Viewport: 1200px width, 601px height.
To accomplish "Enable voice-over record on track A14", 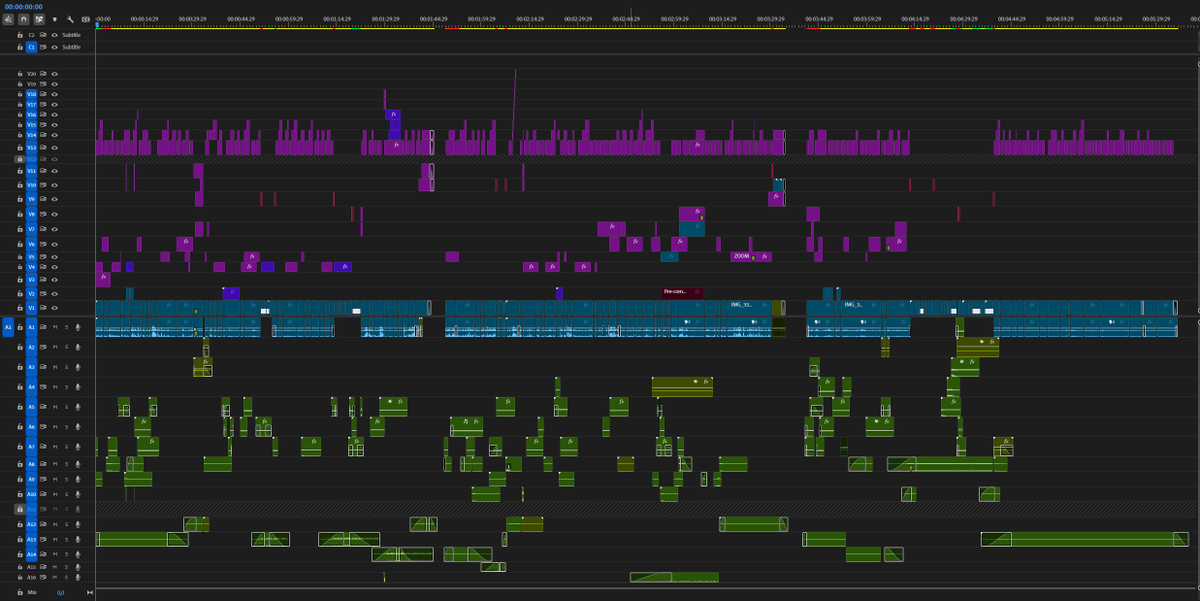I will (x=78, y=554).
